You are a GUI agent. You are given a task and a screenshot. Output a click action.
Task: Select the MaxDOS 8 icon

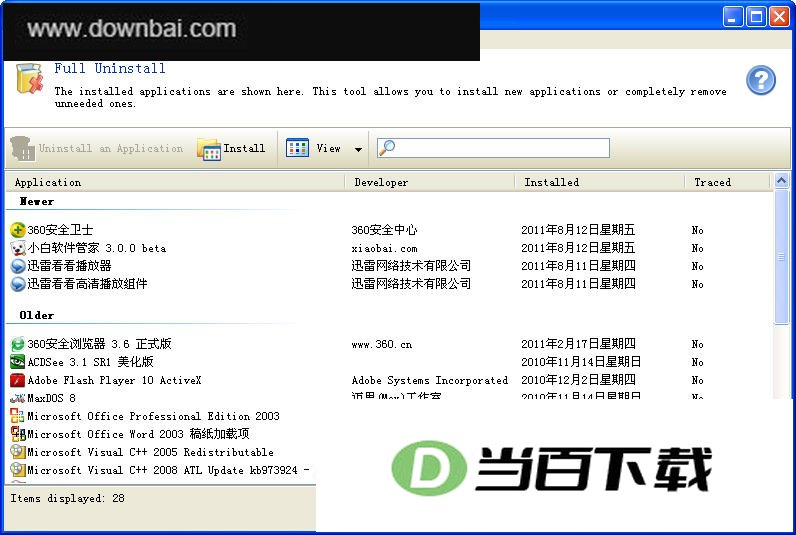click(18, 398)
